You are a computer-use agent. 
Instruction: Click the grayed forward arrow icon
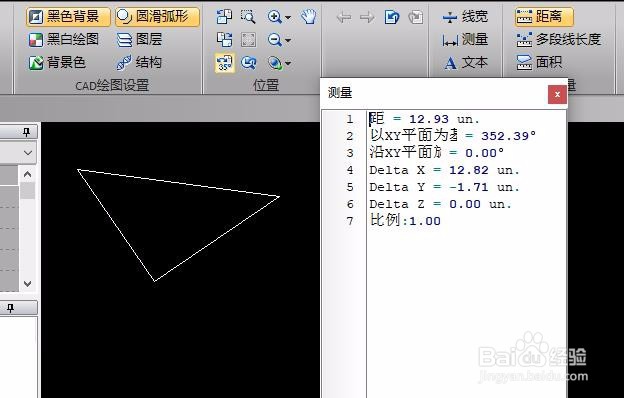[x=367, y=17]
